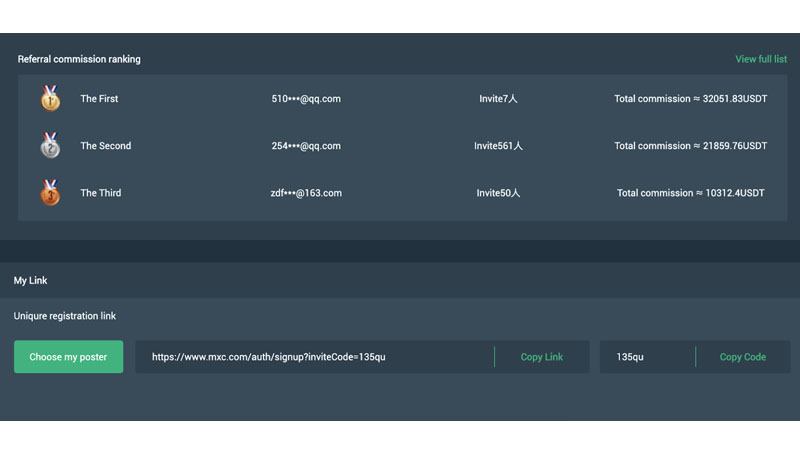Open the View full list link
The height and width of the screenshot is (452, 800).
coord(761,59)
